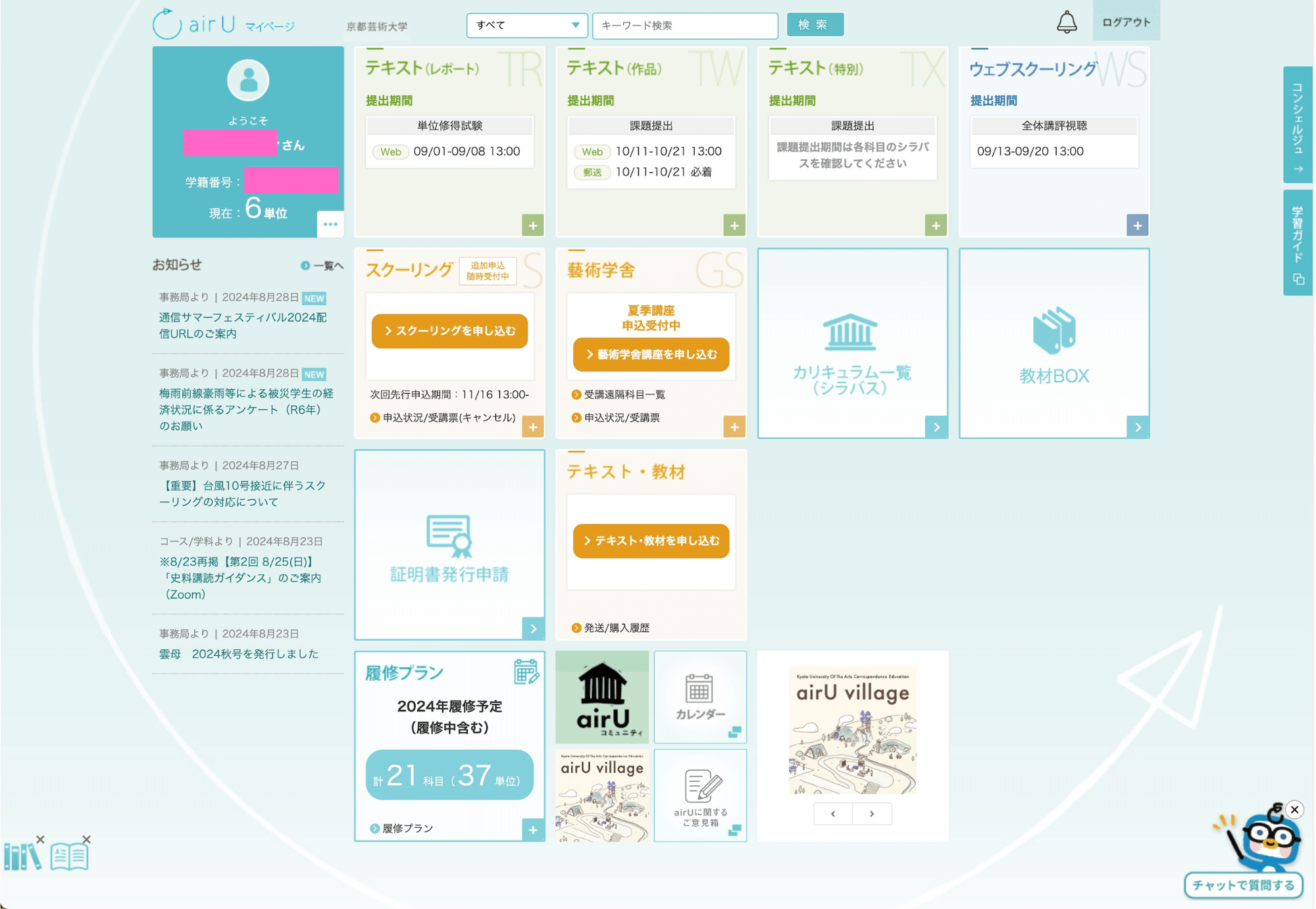
Task: Expand the ウェブスクーリング panel plus button
Action: [1137, 226]
